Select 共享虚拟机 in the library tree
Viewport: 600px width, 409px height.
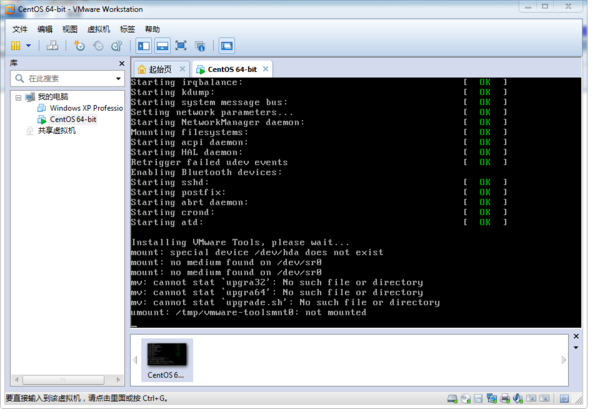pos(57,131)
